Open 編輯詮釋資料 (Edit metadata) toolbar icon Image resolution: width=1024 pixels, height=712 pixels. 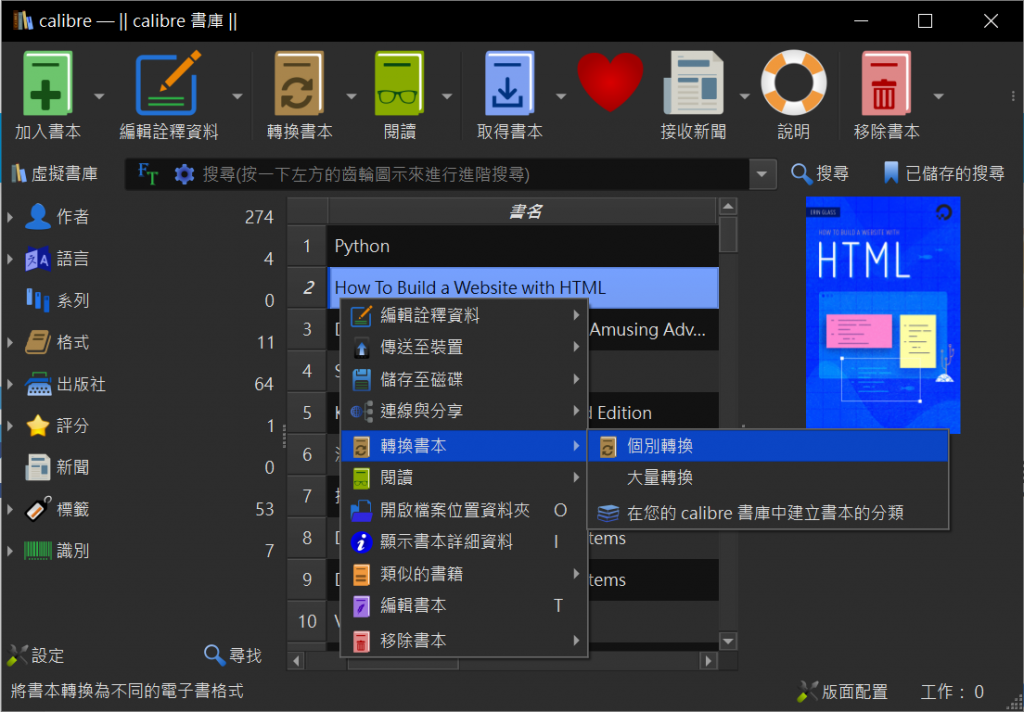[x=168, y=84]
